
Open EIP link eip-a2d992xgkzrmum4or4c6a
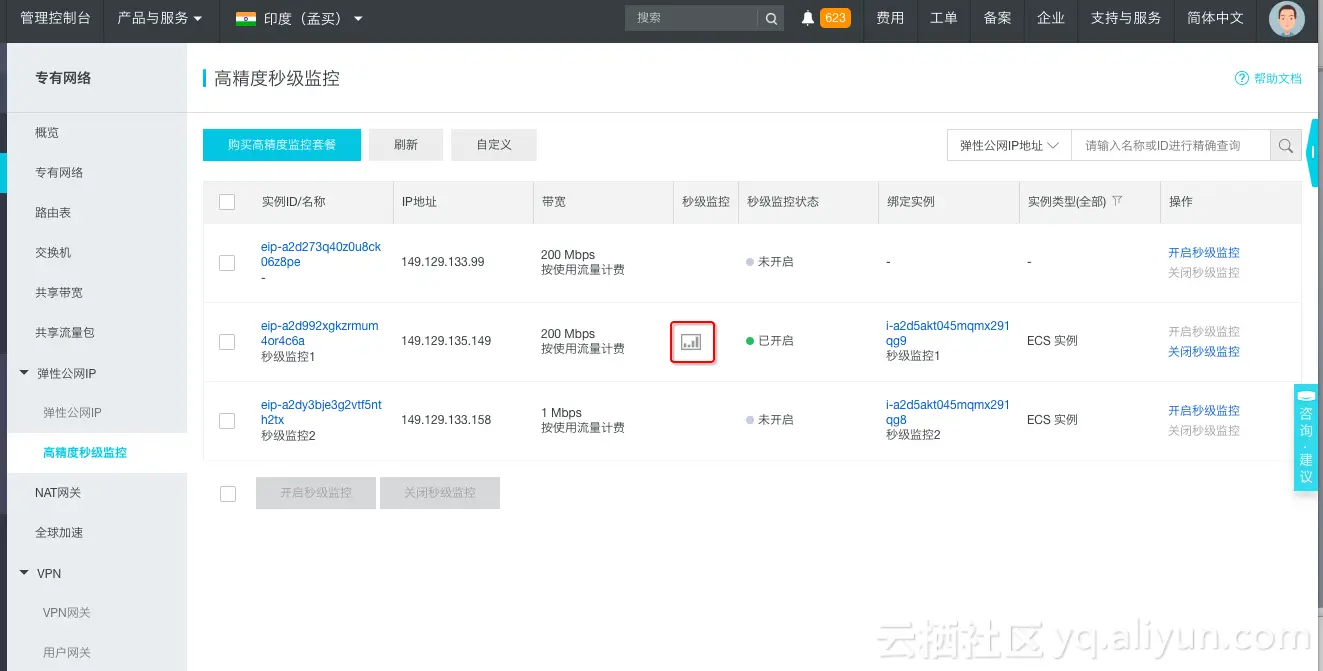320,333
